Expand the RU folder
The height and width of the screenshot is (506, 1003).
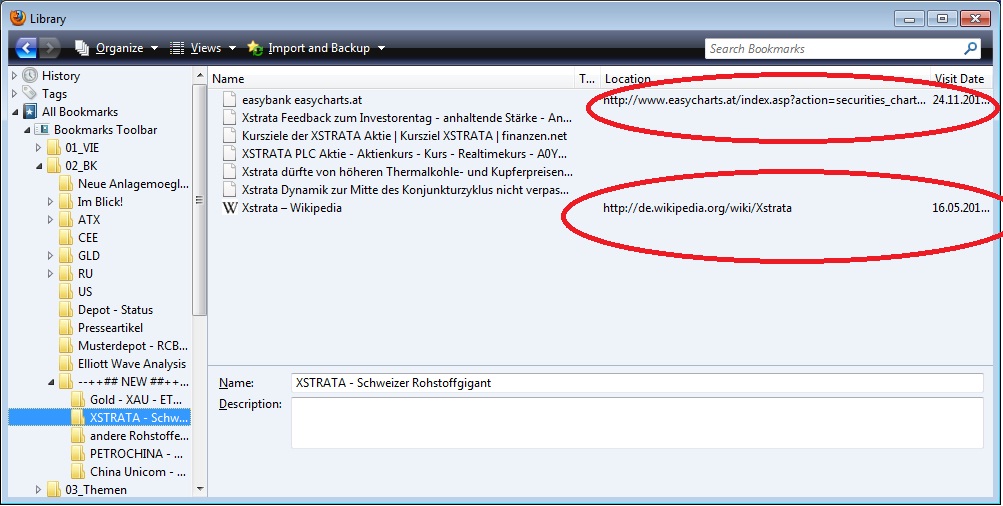click(51, 274)
